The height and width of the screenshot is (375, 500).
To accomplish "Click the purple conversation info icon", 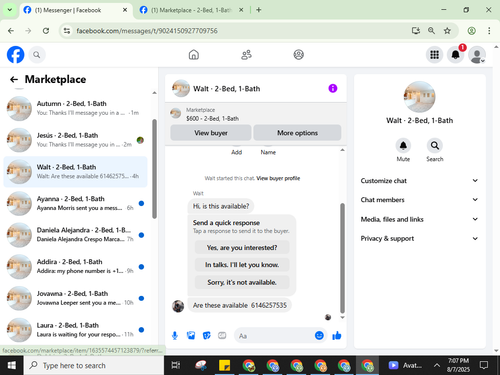I will 333,88.
